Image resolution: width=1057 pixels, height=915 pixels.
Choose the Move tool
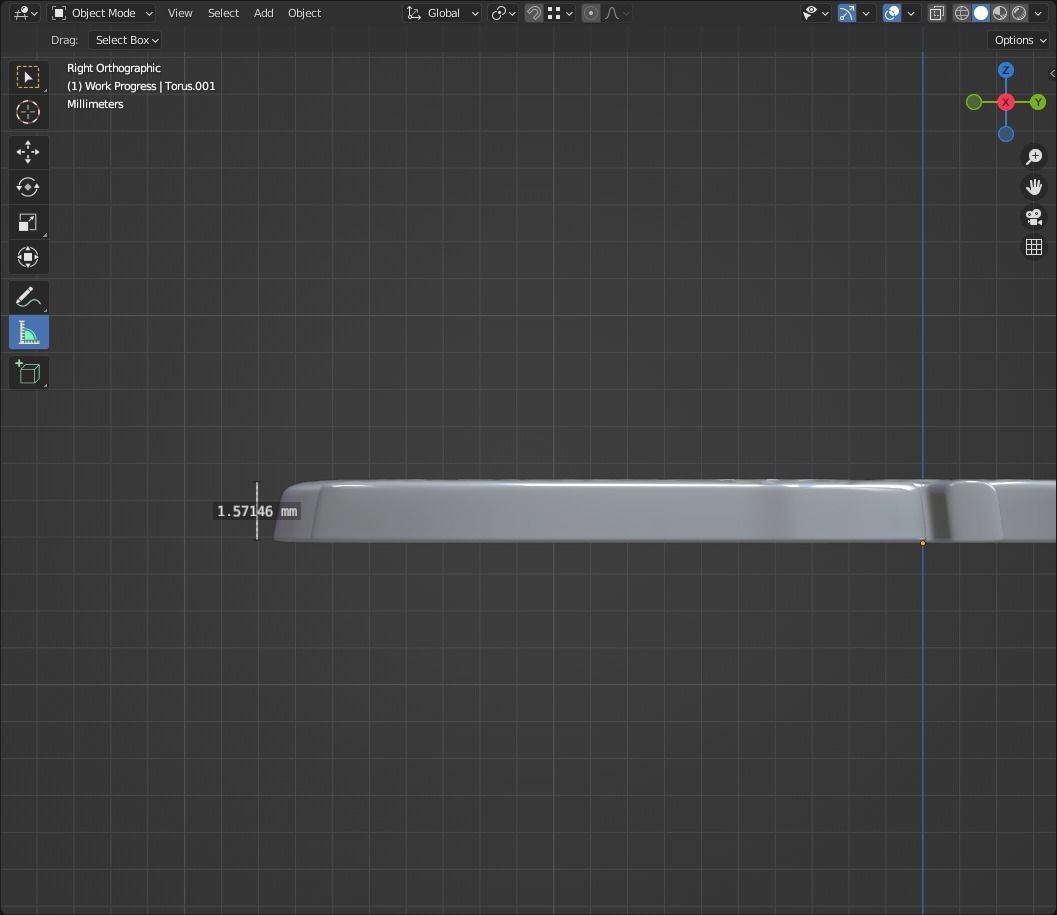coord(28,152)
